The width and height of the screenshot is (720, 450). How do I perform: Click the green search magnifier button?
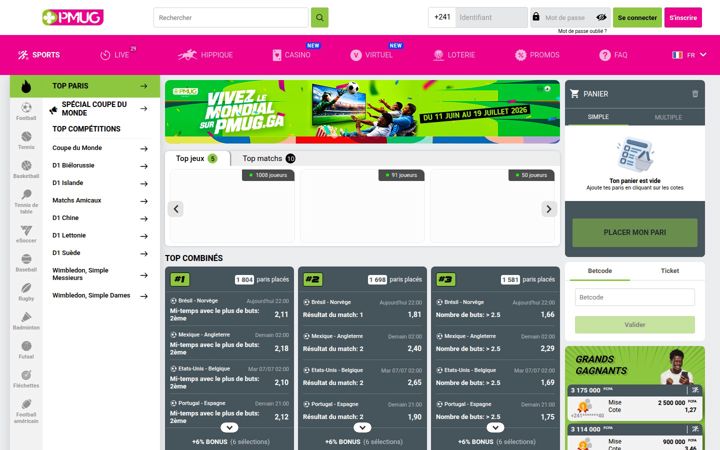point(320,17)
